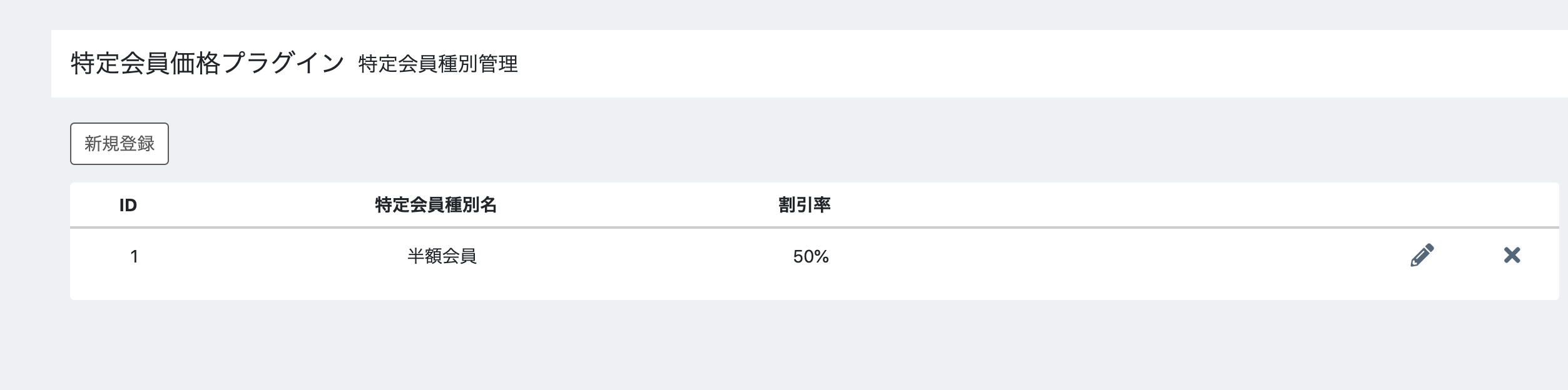Remove member type ID 1 using the cross icon
This screenshot has width=1568, height=390.
point(1512,255)
